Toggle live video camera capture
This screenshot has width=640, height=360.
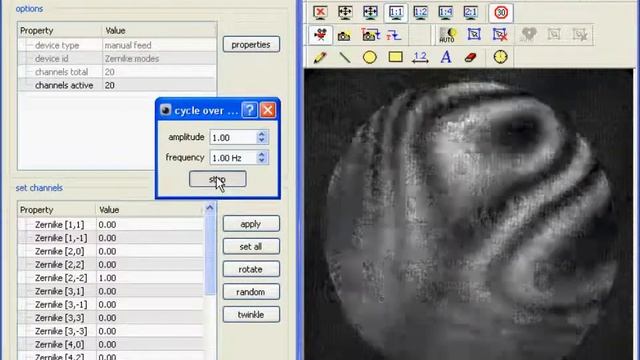click(320, 35)
